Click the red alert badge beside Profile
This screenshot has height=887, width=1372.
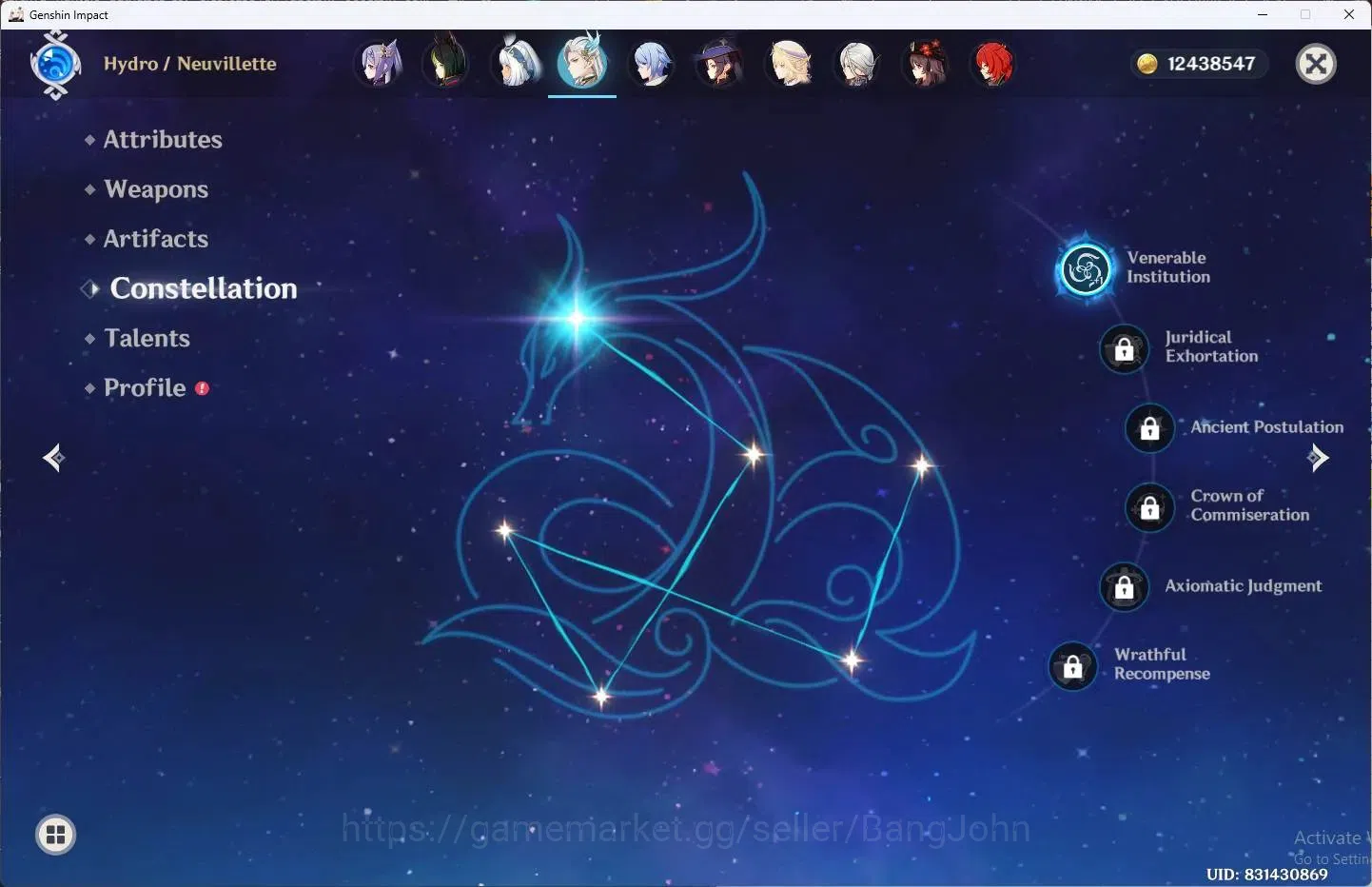click(202, 388)
